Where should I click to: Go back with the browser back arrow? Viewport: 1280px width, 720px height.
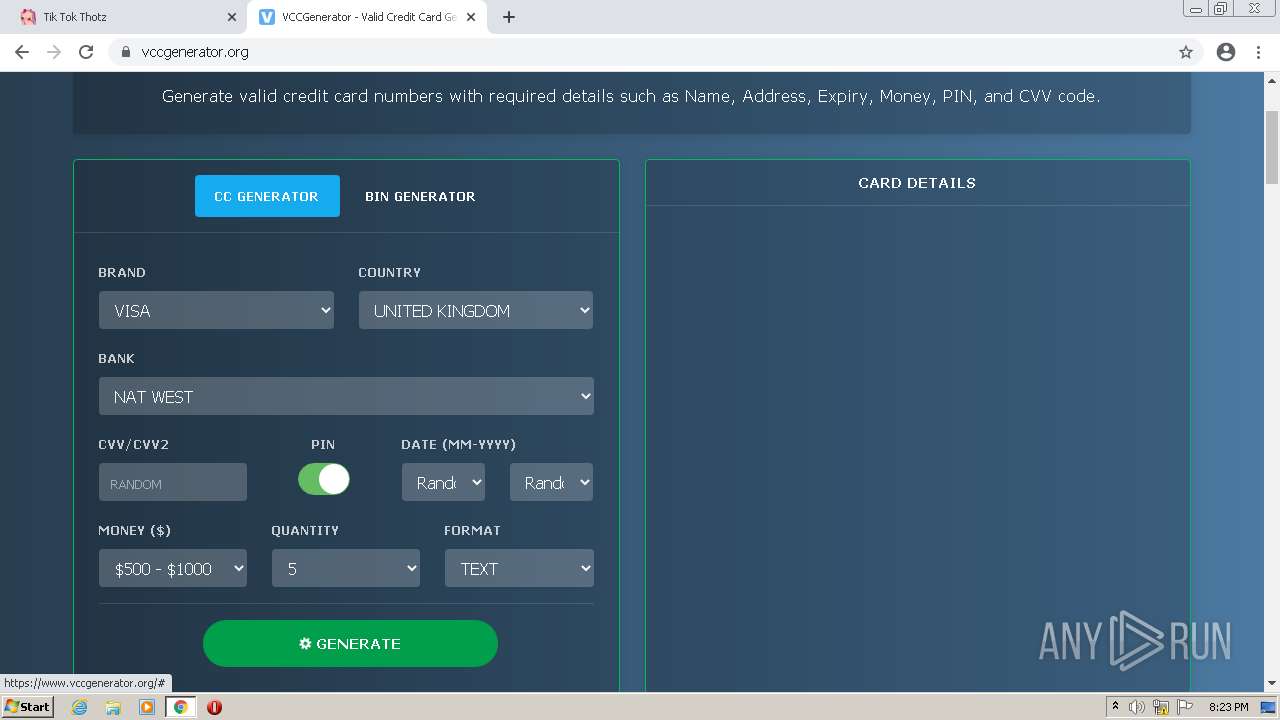click(22, 52)
